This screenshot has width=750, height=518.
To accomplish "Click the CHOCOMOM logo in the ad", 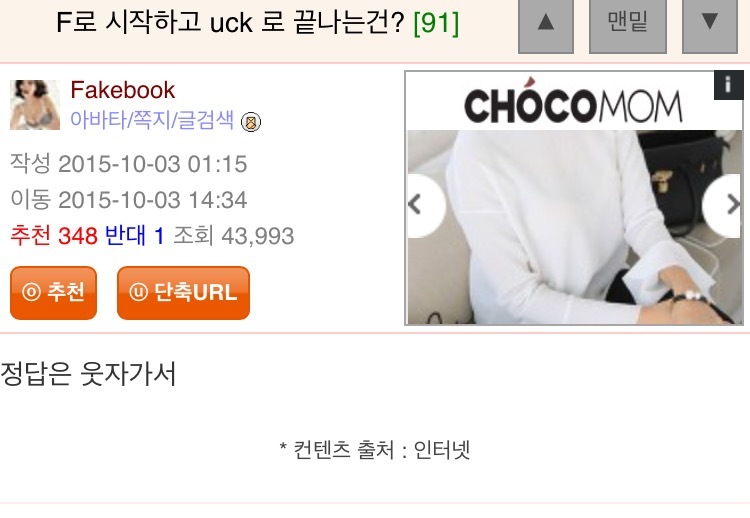I will tap(573, 105).
